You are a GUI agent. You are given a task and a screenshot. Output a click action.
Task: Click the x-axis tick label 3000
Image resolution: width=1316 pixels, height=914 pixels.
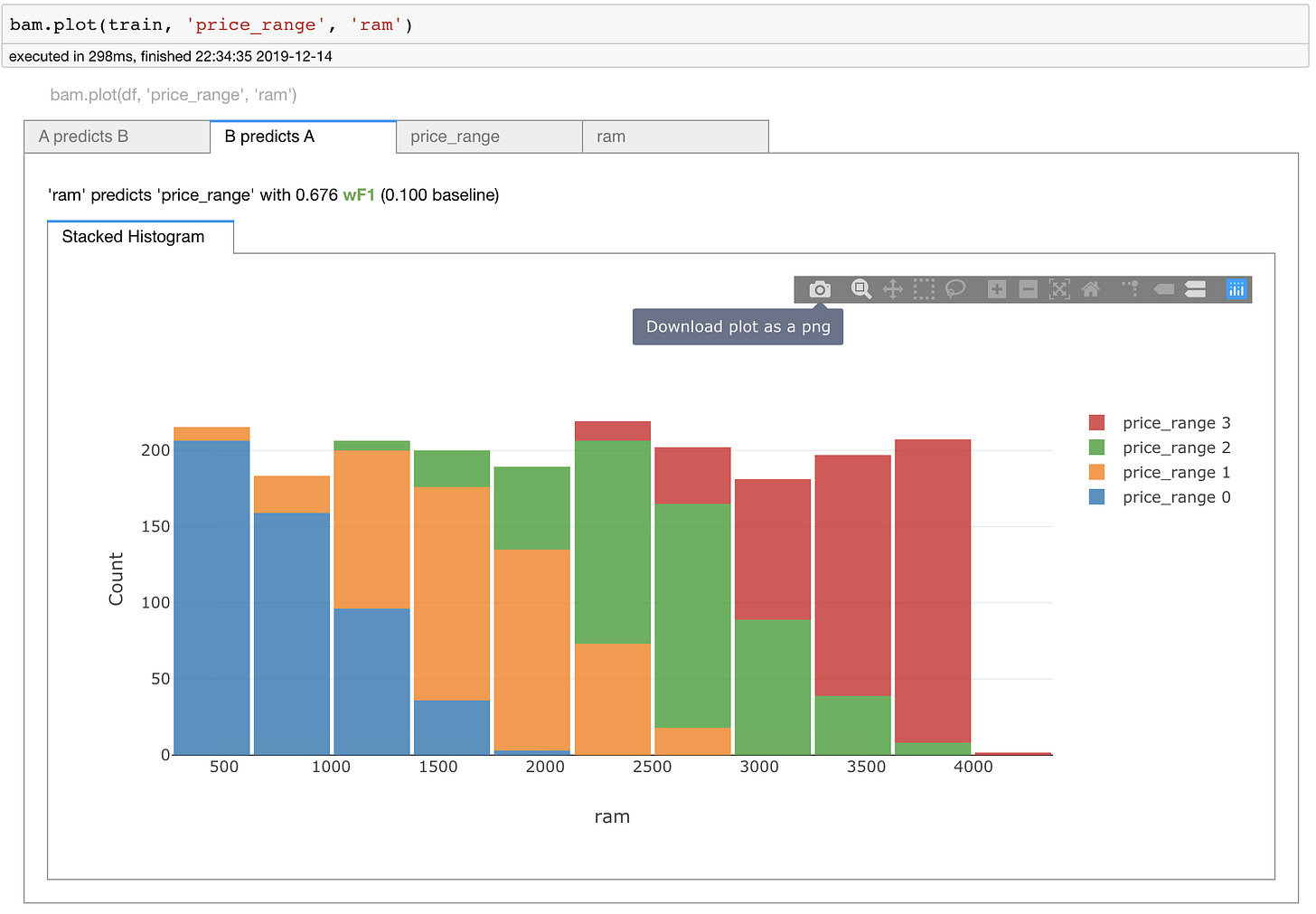[x=759, y=767]
